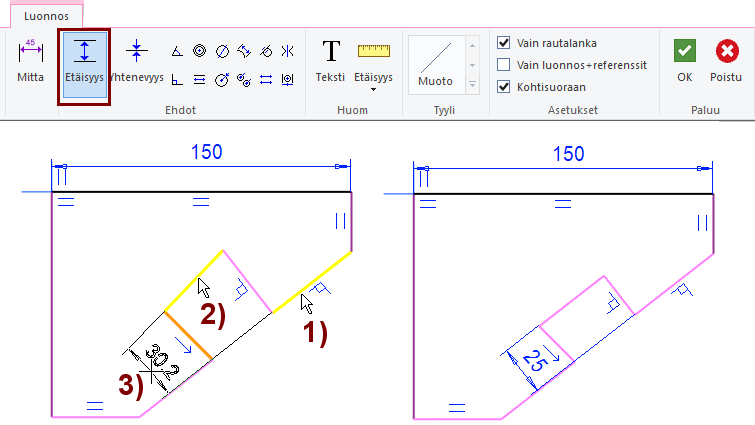The height and width of the screenshot is (425, 755).
Task: Select the arc length constraint icon
Action: 244,51
